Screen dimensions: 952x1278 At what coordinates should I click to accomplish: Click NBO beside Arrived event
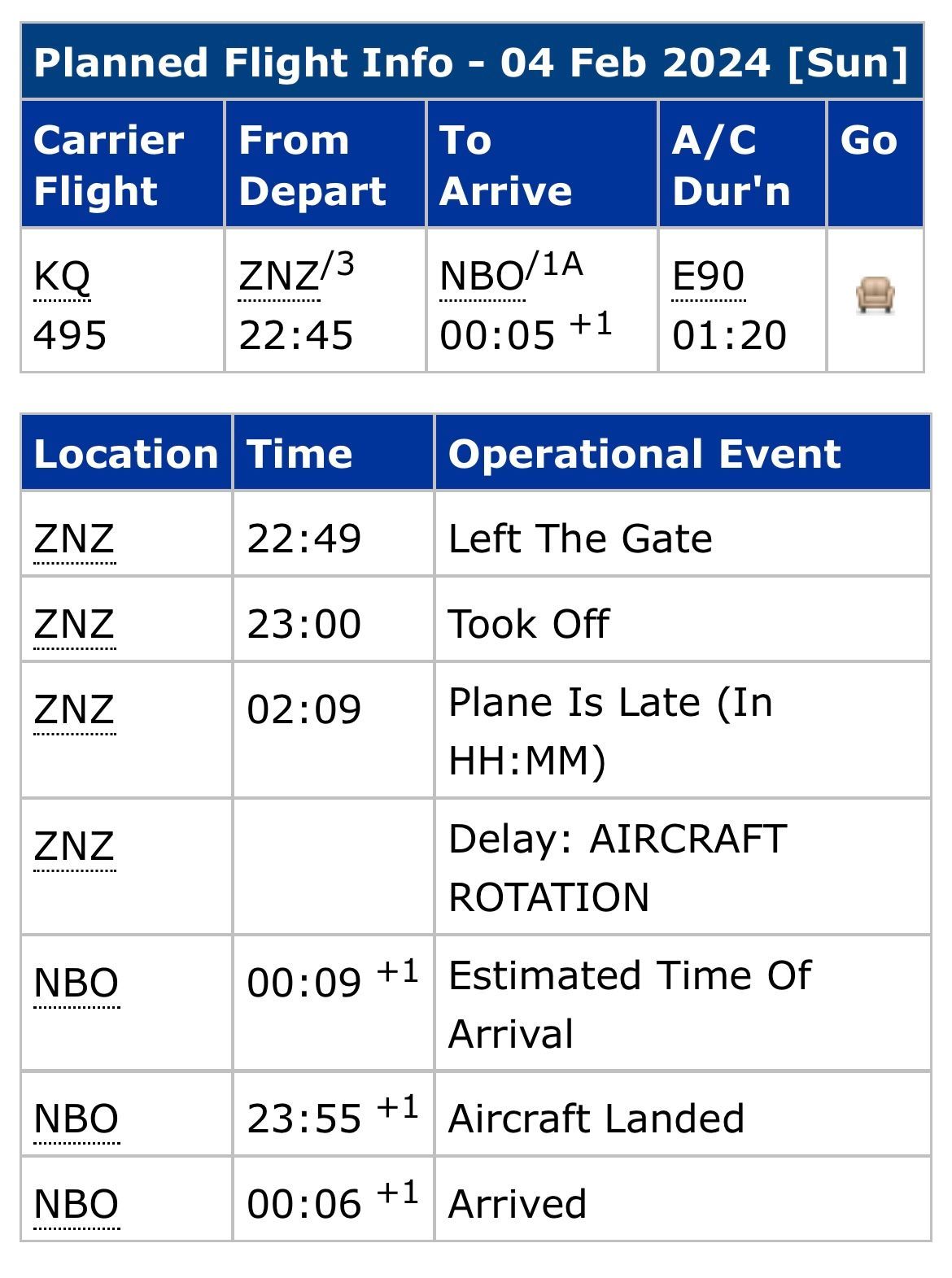click(76, 1204)
